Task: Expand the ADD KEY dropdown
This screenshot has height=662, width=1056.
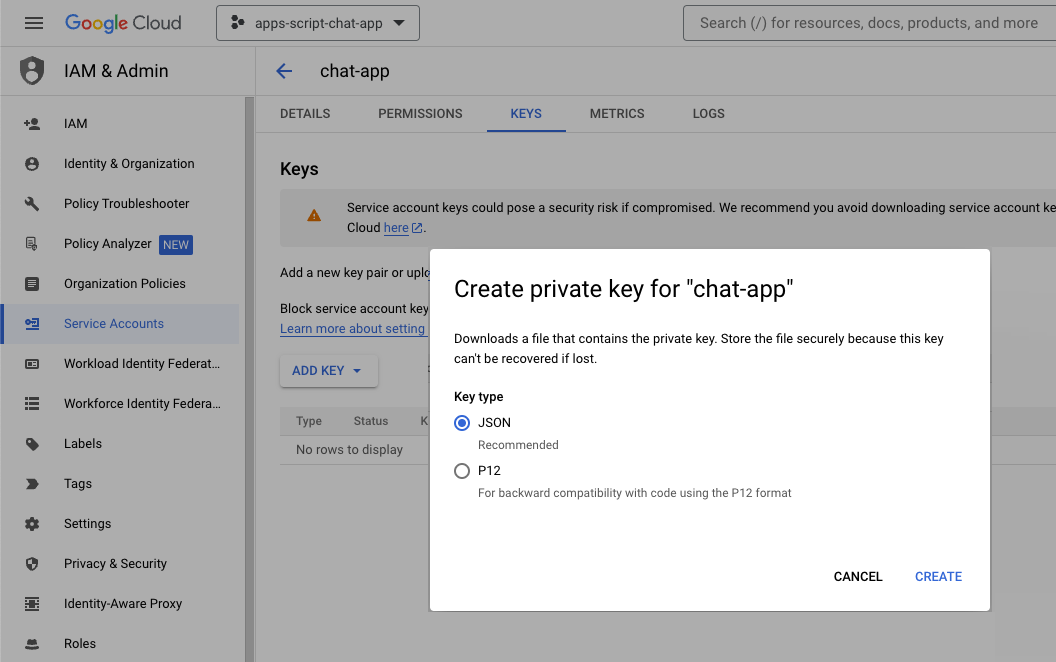Action: tap(328, 371)
